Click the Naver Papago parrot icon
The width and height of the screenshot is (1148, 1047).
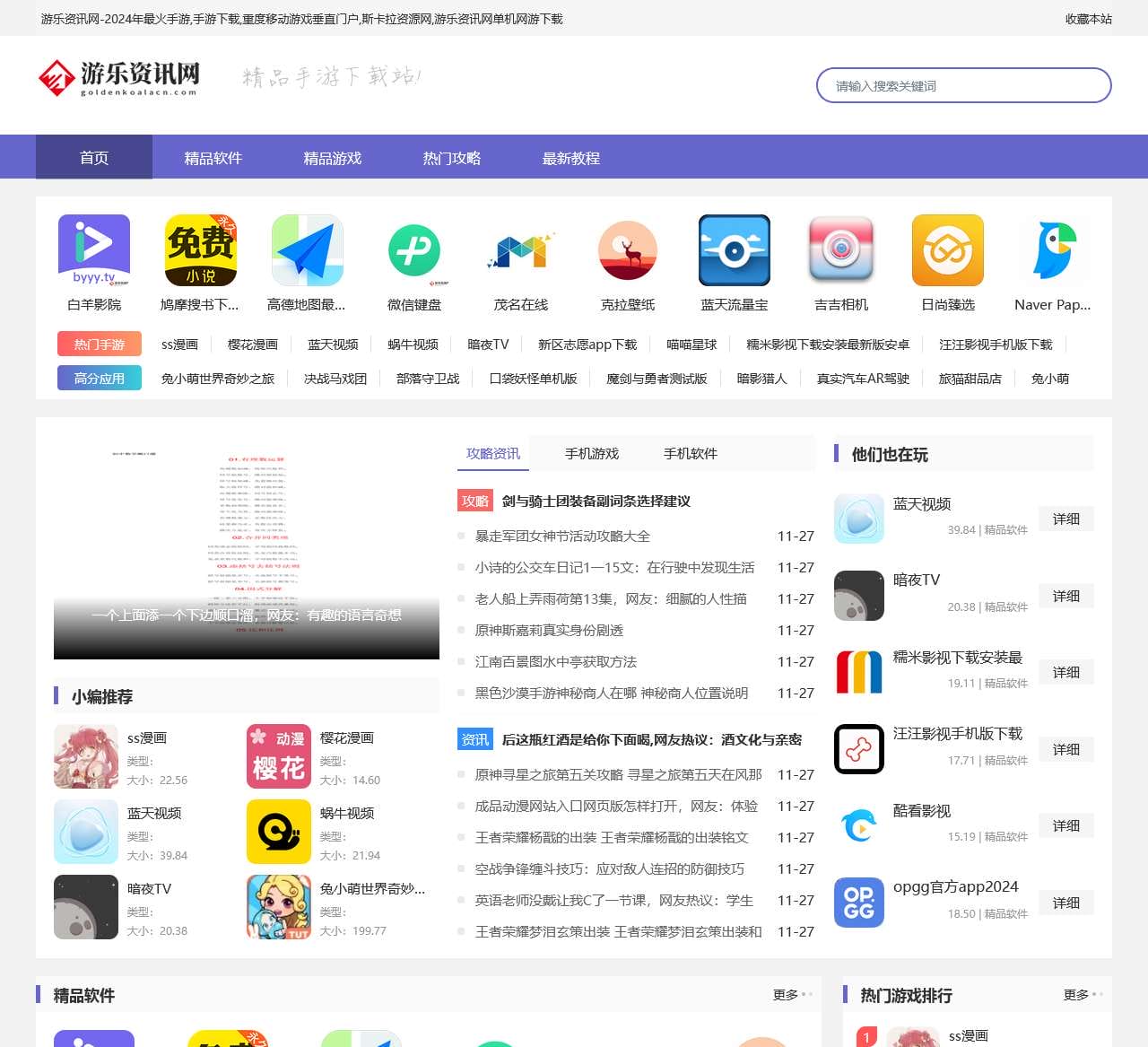[1055, 250]
